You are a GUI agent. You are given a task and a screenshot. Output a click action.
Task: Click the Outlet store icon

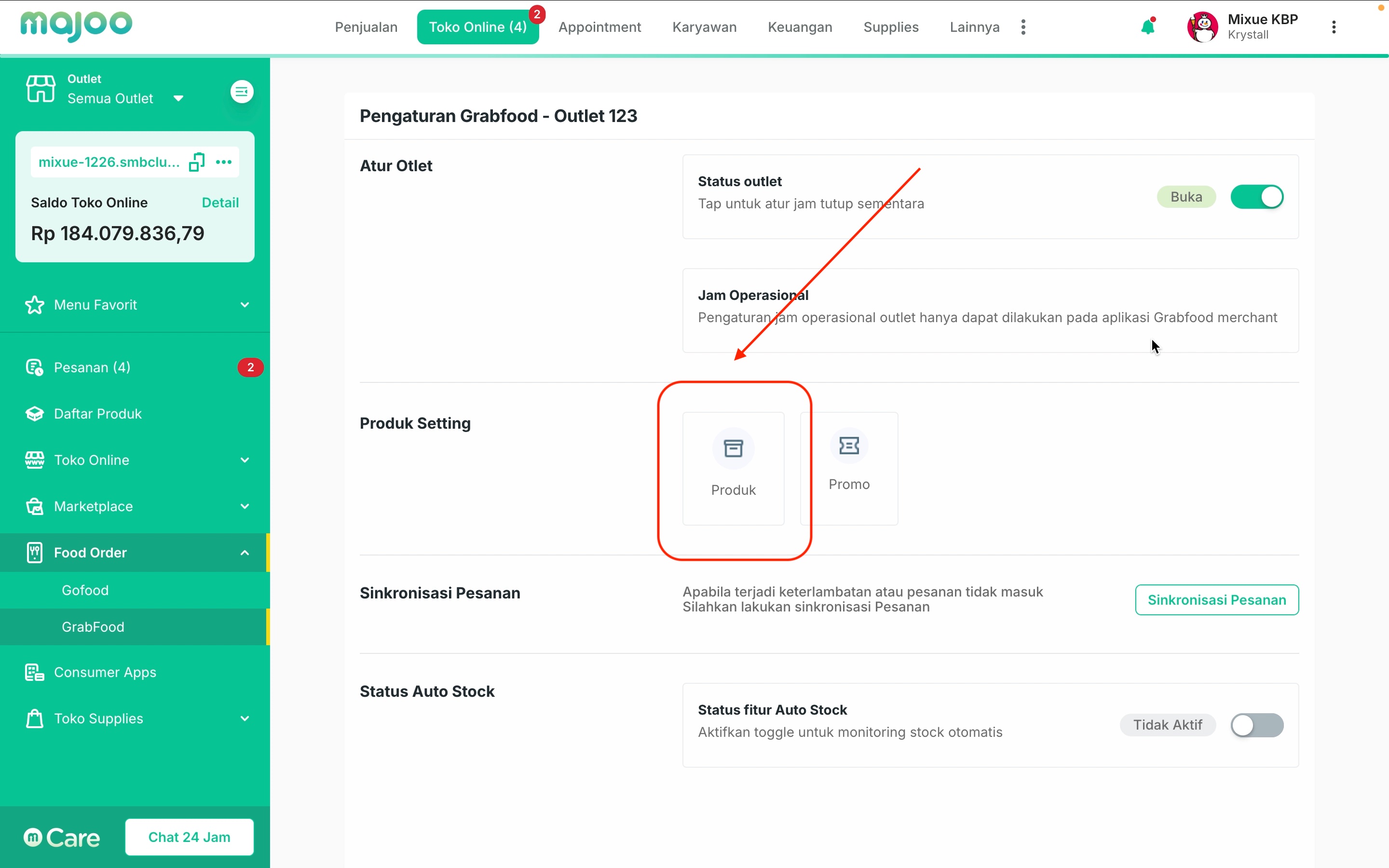tap(41, 89)
